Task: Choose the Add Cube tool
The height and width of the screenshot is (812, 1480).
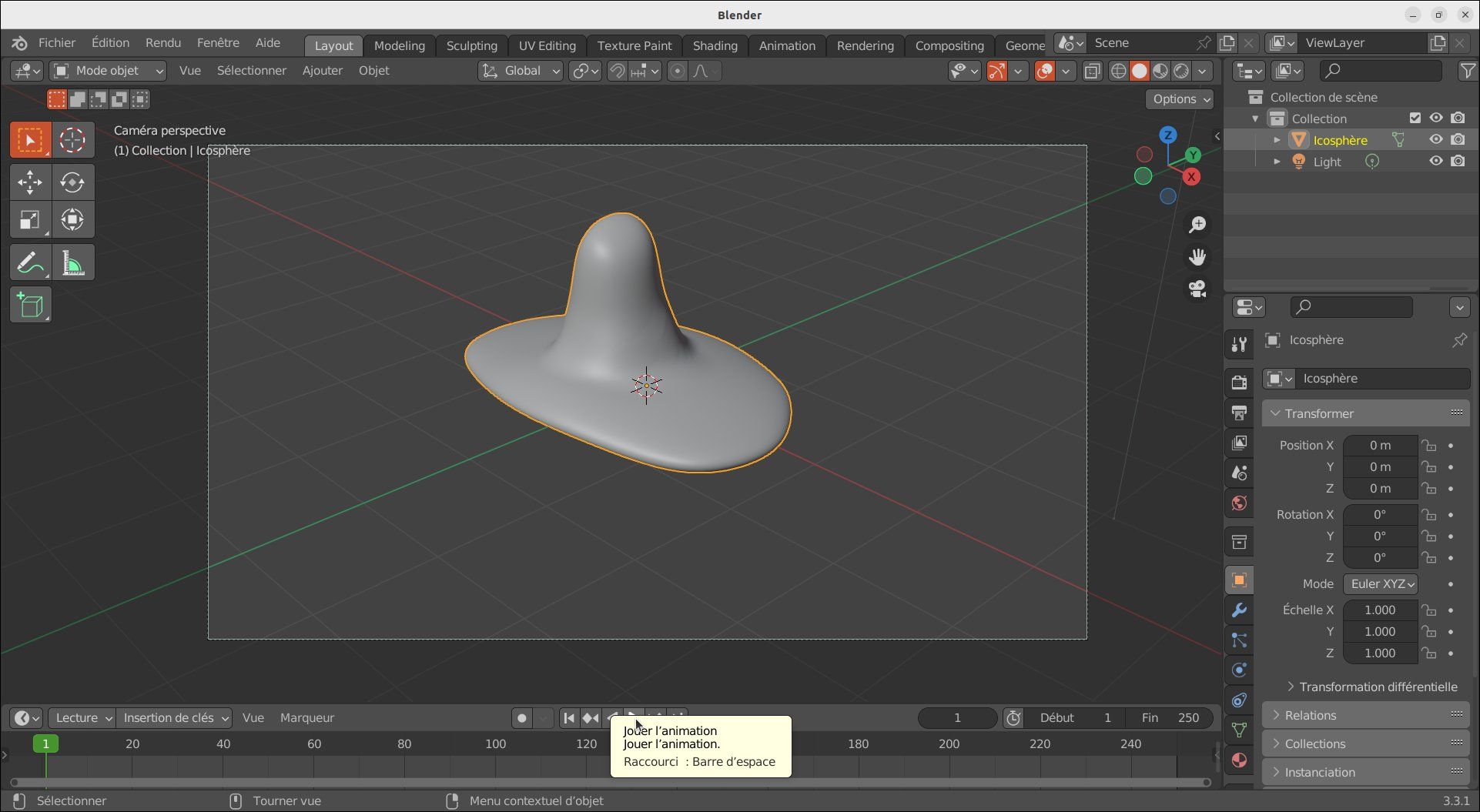Action: (30, 306)
